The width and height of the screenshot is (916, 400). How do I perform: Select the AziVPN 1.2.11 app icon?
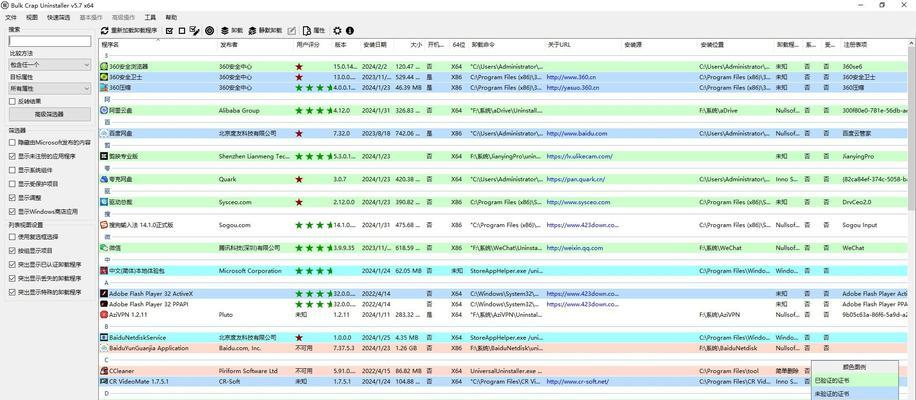pyautogui.click(x=104, y=315)
